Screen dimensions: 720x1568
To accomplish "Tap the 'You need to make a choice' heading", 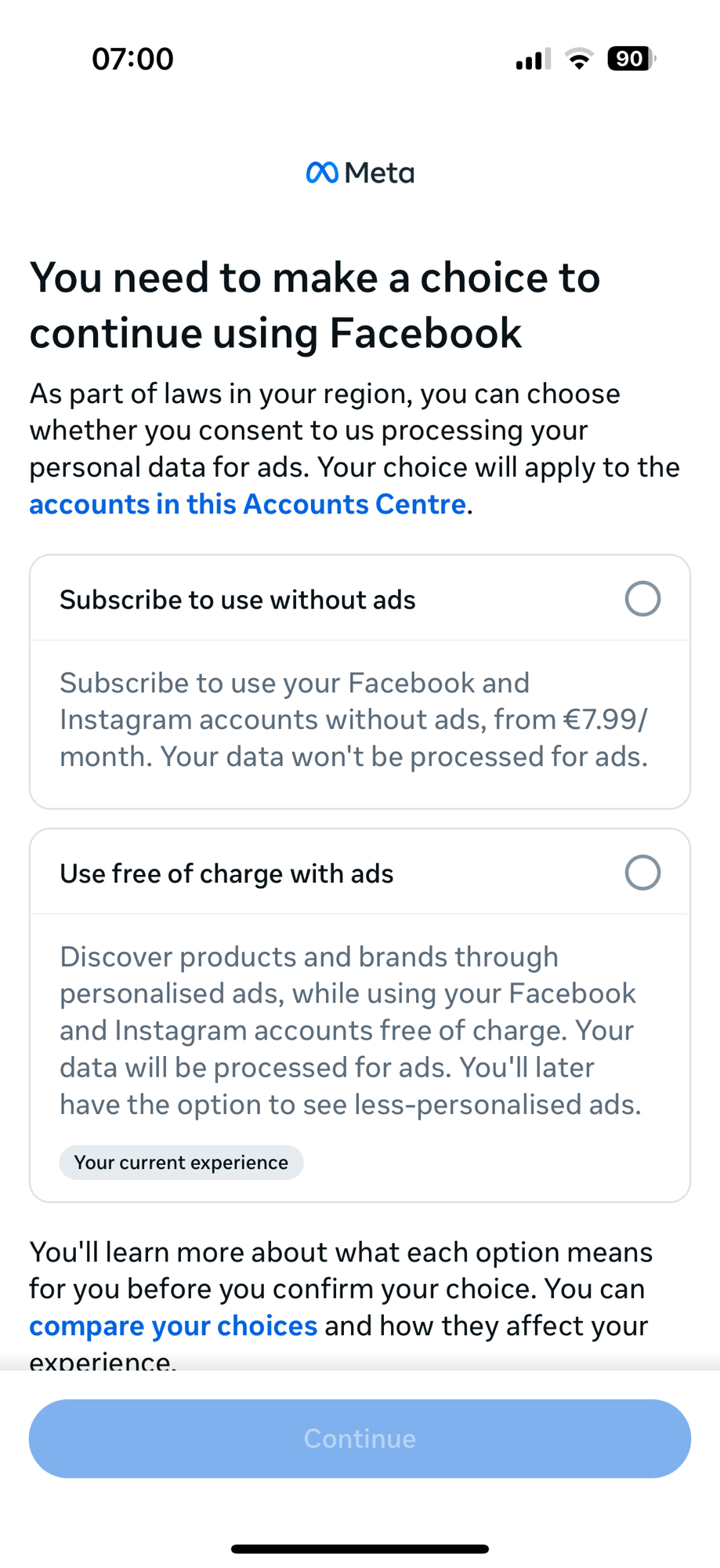I will coord(314,305).
